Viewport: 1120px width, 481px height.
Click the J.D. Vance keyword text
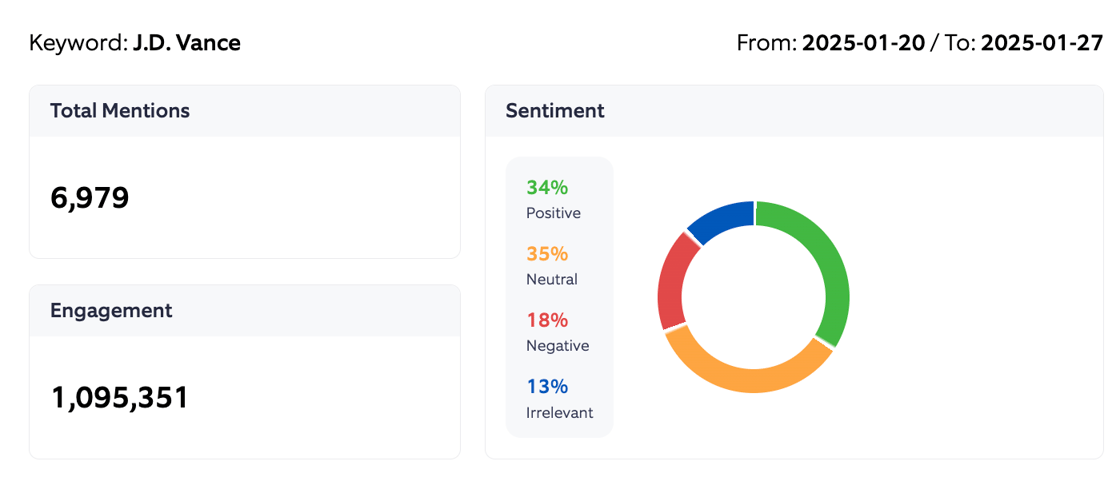click(x=186, y=43)
